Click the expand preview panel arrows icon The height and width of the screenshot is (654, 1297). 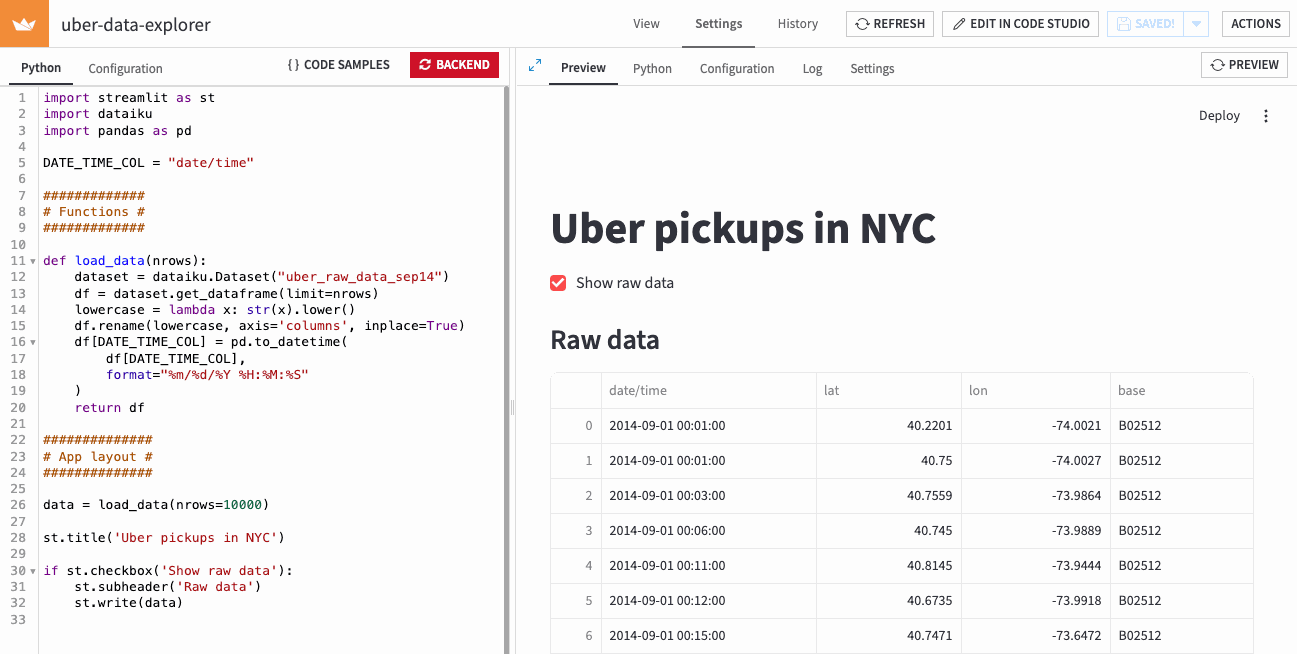tap(535, 65)
